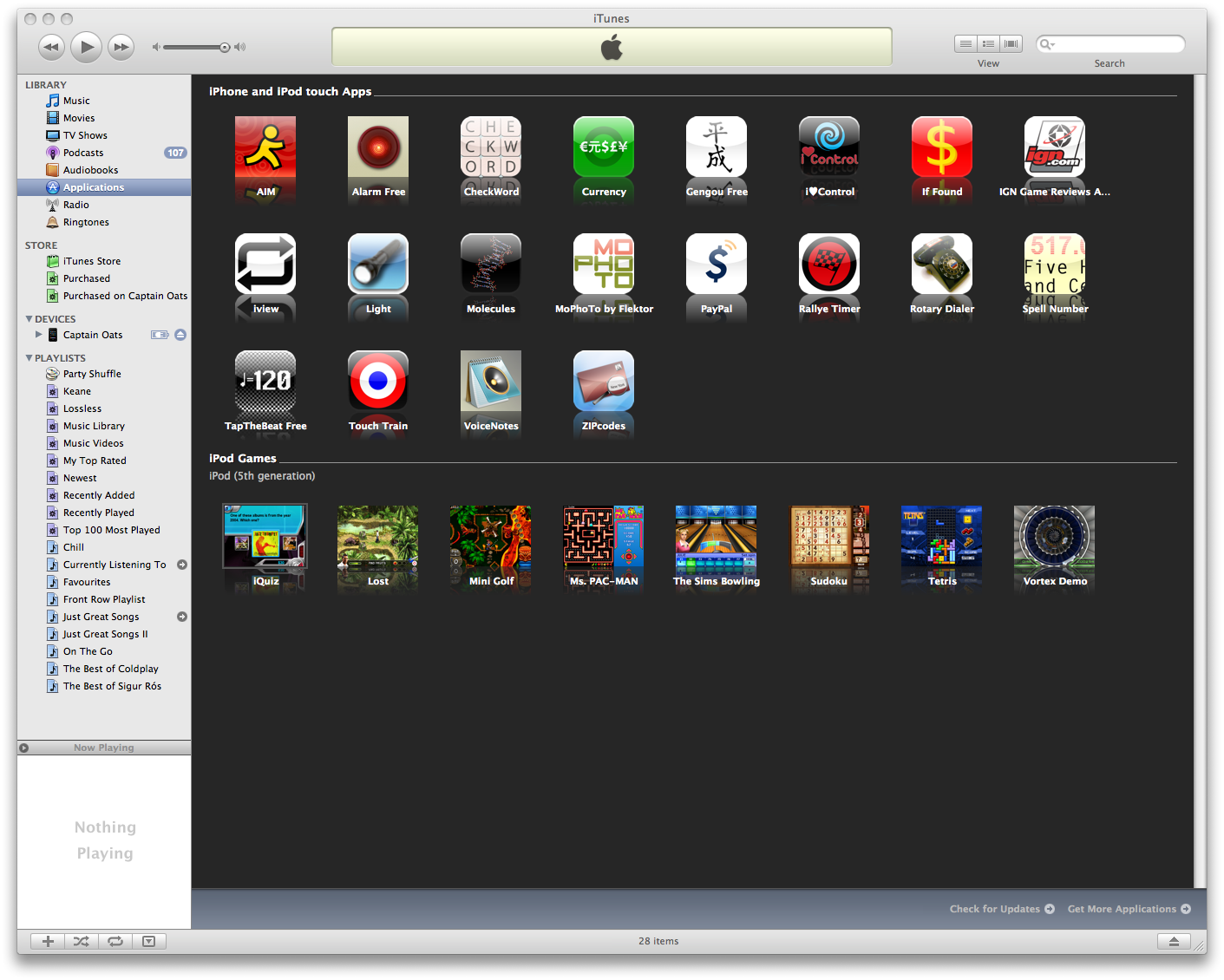1224x980 pixels.
Task: Select the iQuiz iPod game
Action: tap(265, 536)
